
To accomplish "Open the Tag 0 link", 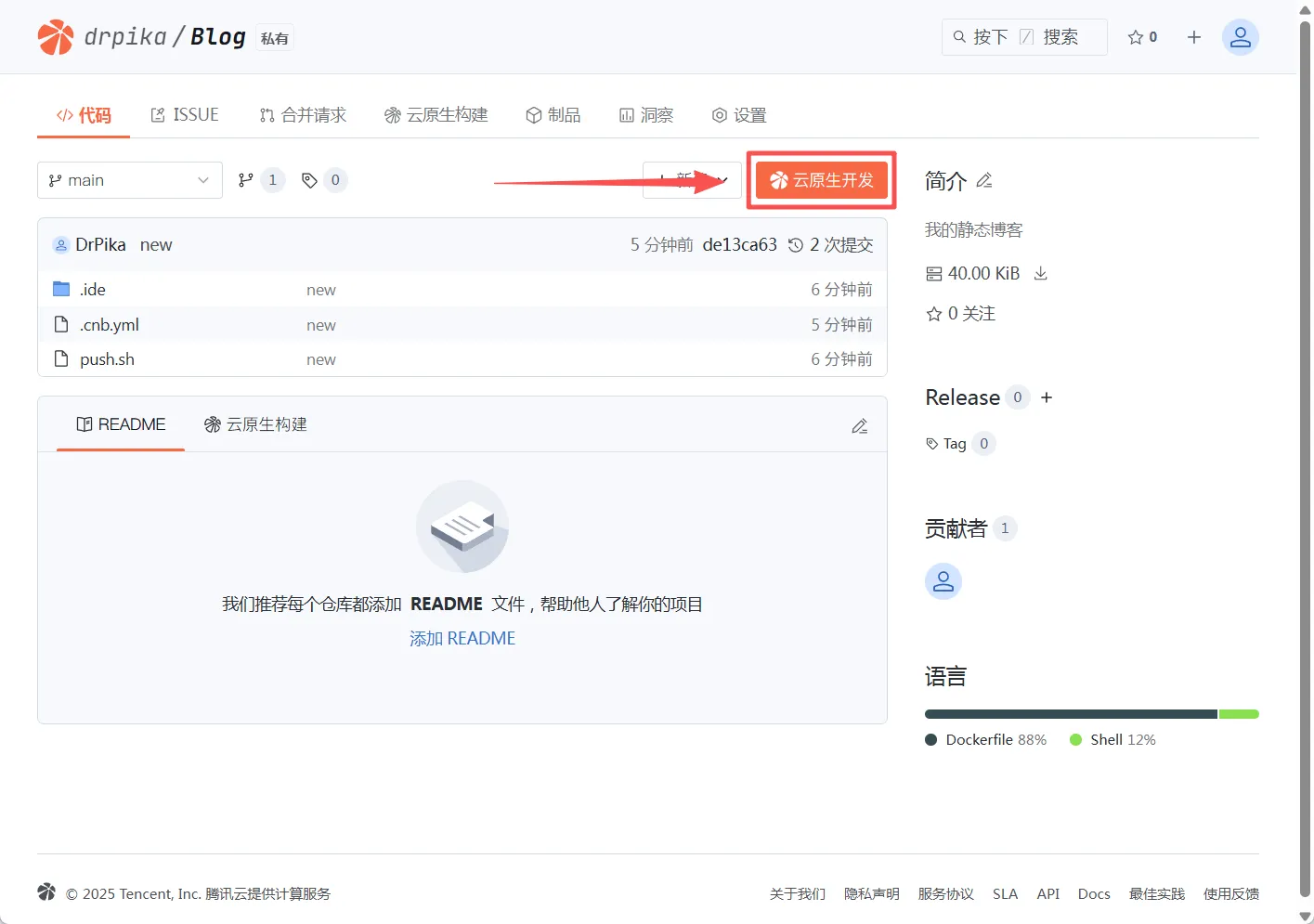I will (x=960, y=444).
